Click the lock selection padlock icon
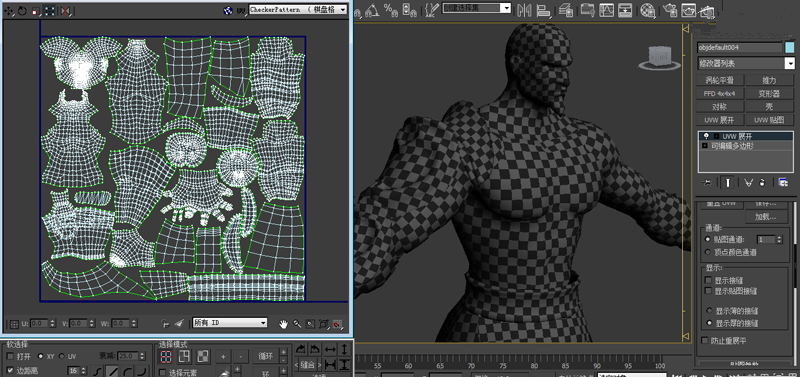This screenshot has width=800, height=377. tap(165, 323)
